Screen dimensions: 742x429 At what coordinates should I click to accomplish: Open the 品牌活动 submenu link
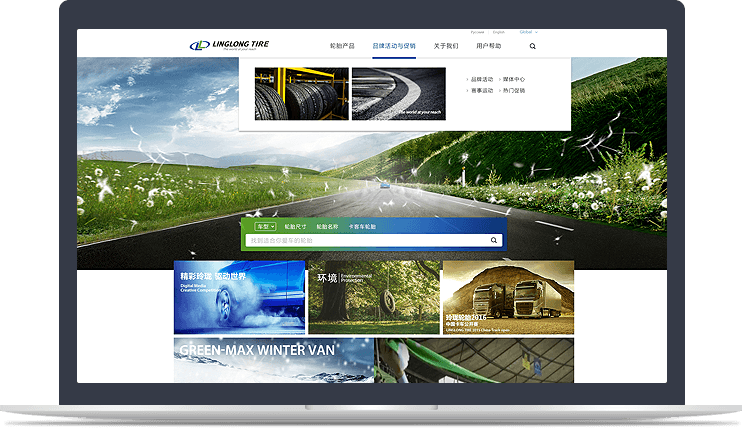point(482,79)
